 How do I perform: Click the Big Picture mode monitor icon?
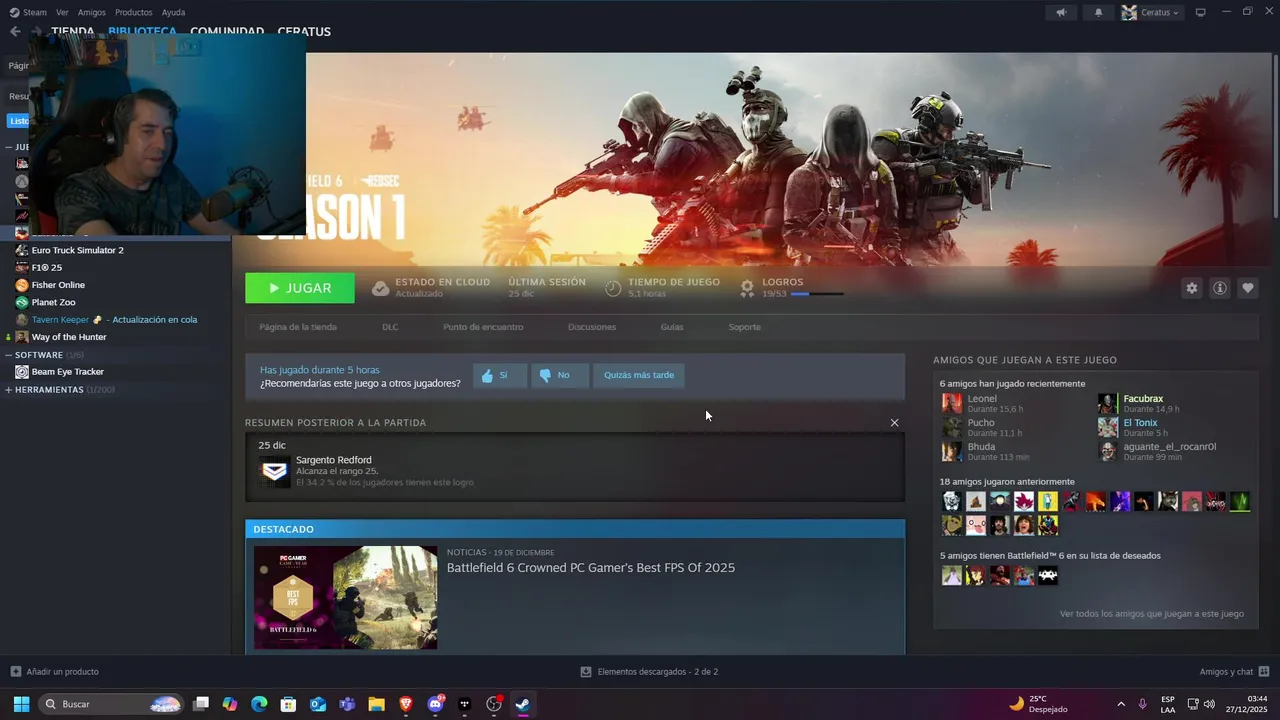tap(1201, 12)
